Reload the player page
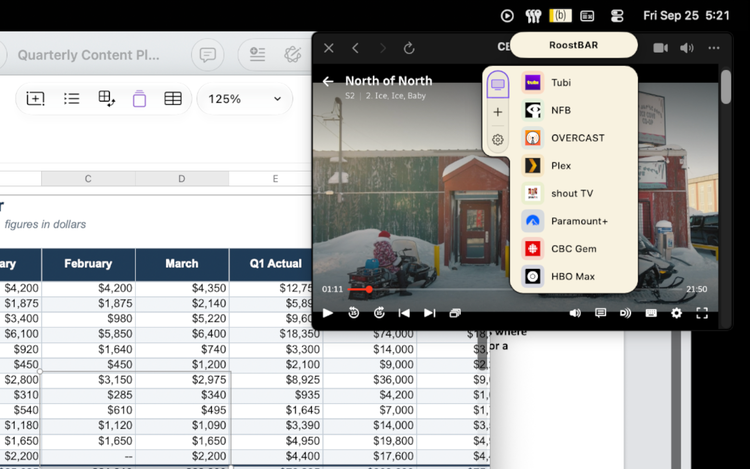Image resolution: width=750 pixels, height=469 pixels. tap(409, 48)
